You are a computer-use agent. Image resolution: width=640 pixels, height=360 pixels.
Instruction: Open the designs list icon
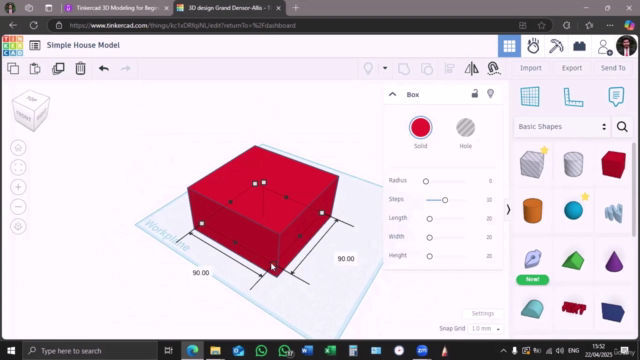coord(35,45)
